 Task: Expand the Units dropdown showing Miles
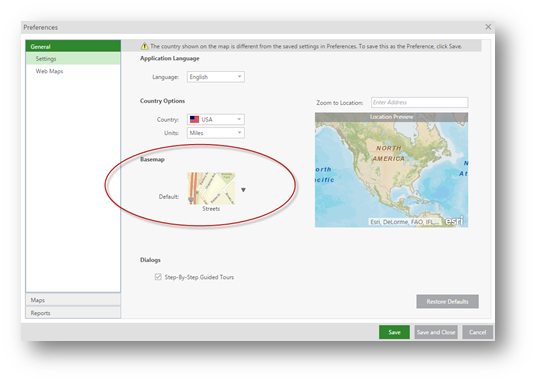(x=216, y=133)
